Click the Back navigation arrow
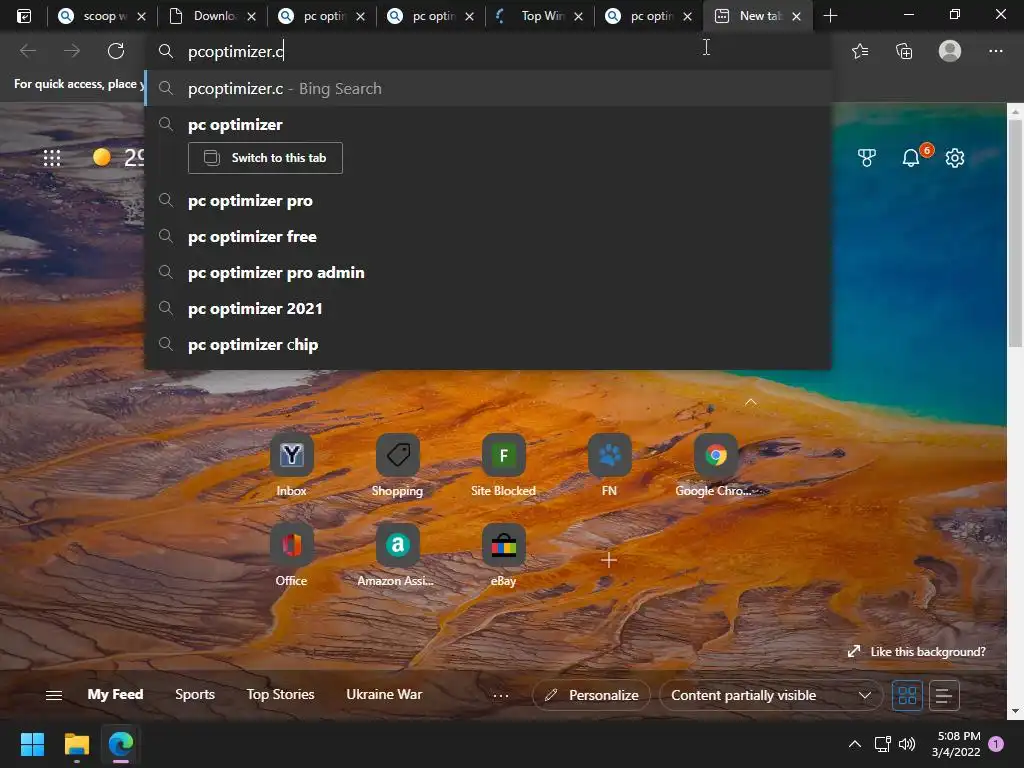Image resolution: width=1024 pixels, height=768 pixels. [x=27, y=51]
